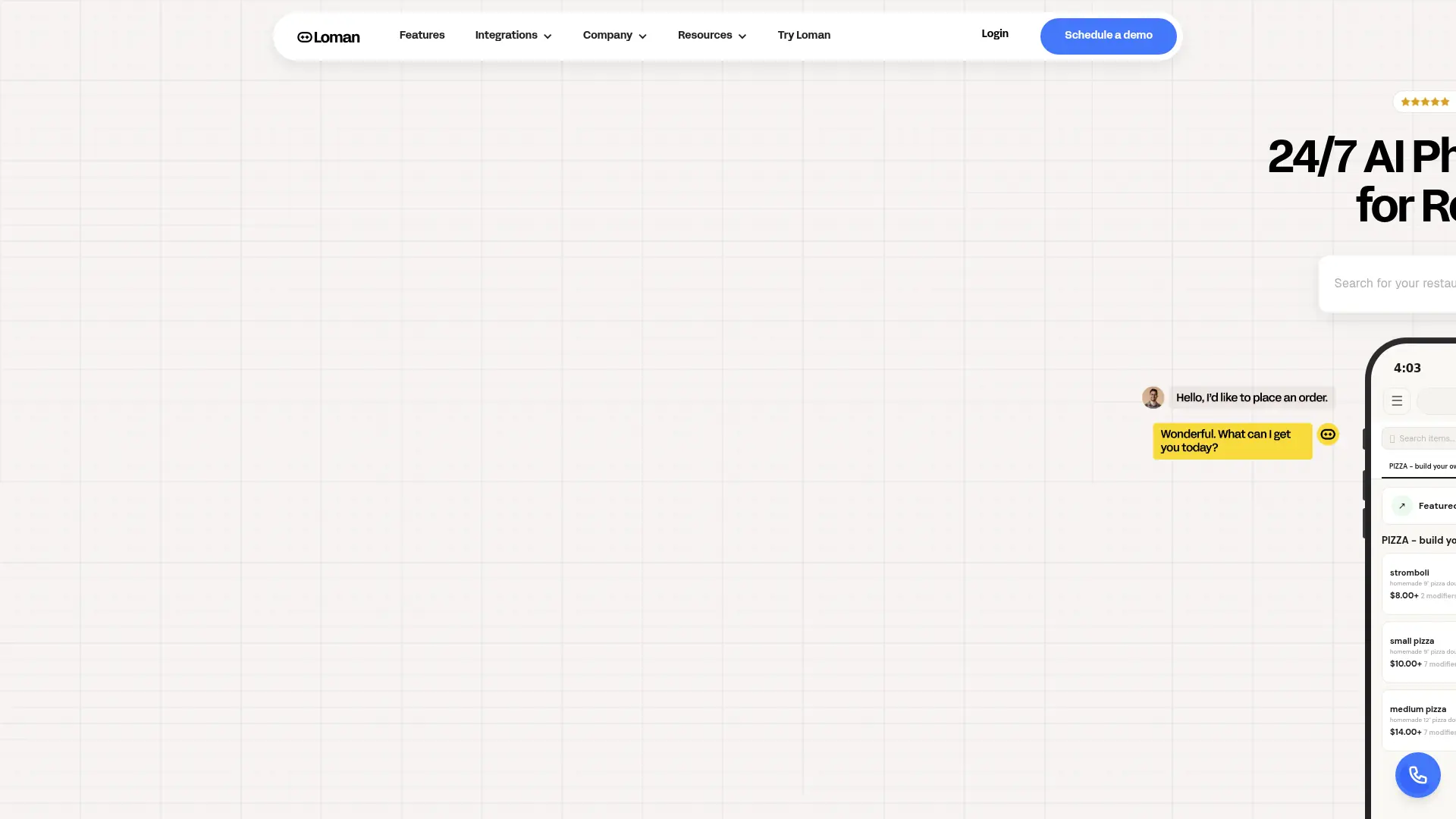Screen dimensions: 1456x819
Task: Expand the Resources dropdown menu
Action: tap(712, 35)
